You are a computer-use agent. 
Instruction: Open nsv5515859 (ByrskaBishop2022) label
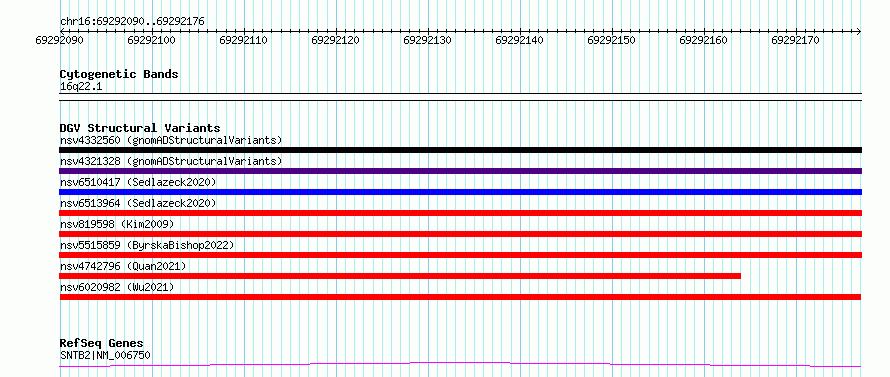click(147, 245)
